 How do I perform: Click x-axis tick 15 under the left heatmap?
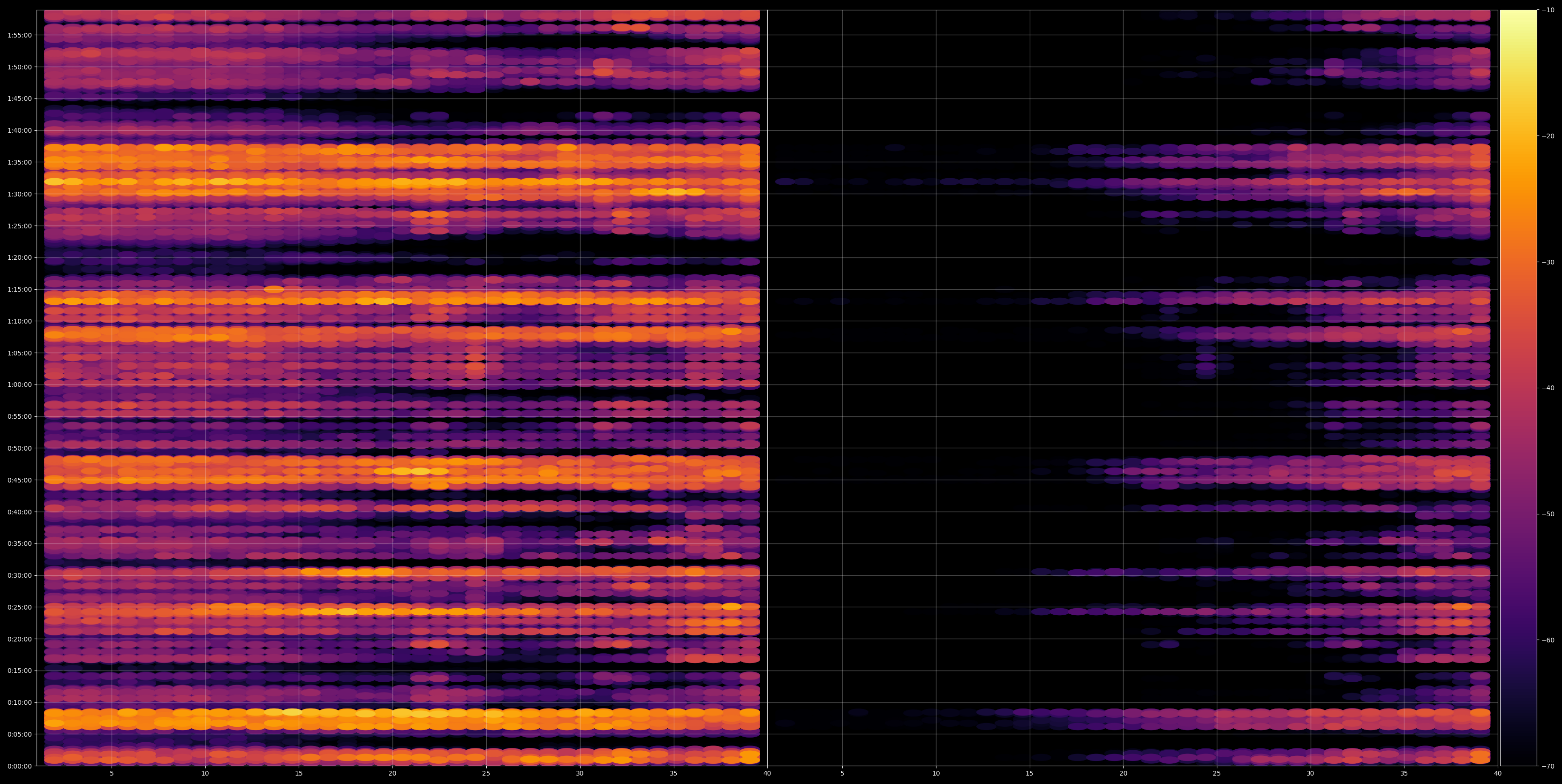click(299, 774)
